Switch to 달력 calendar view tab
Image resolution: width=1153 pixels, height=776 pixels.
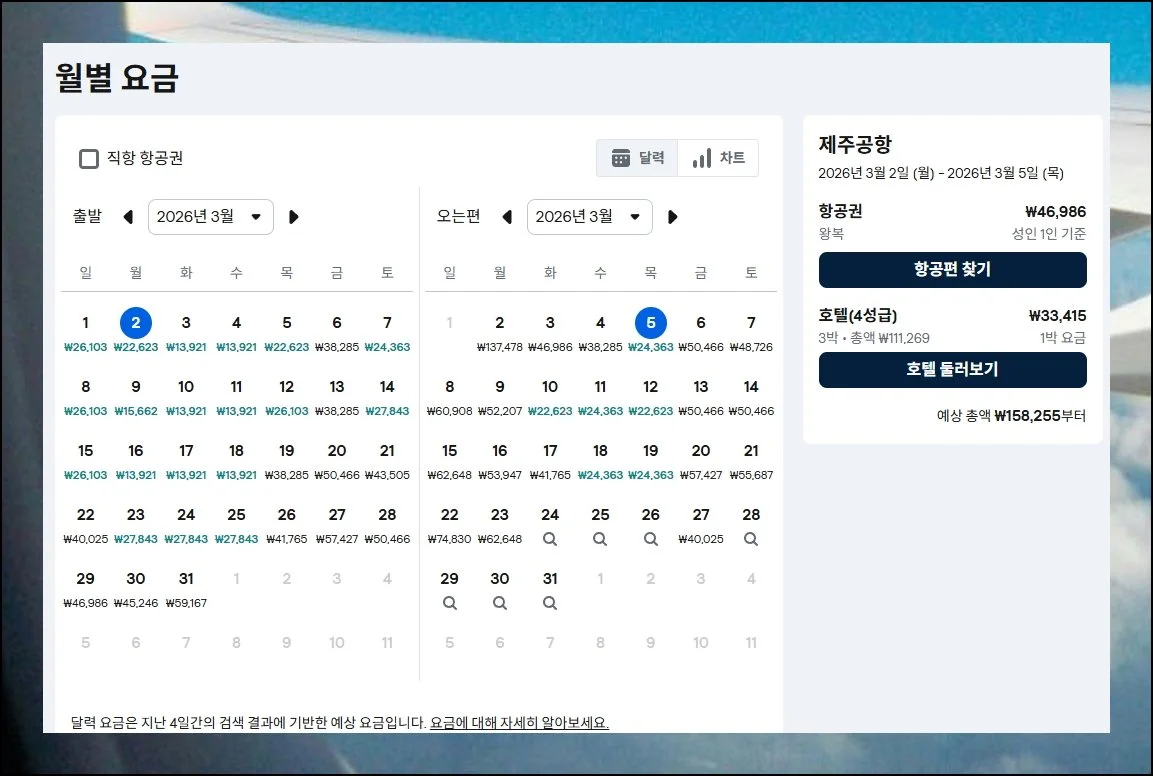[x=637, y=158]
